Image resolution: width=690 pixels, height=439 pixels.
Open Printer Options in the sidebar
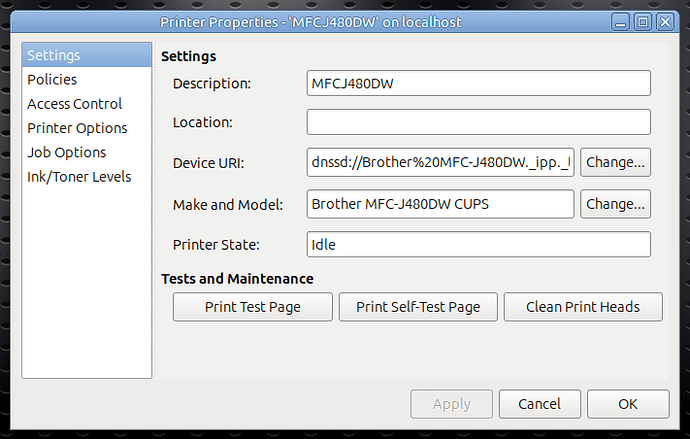[87, 128]
